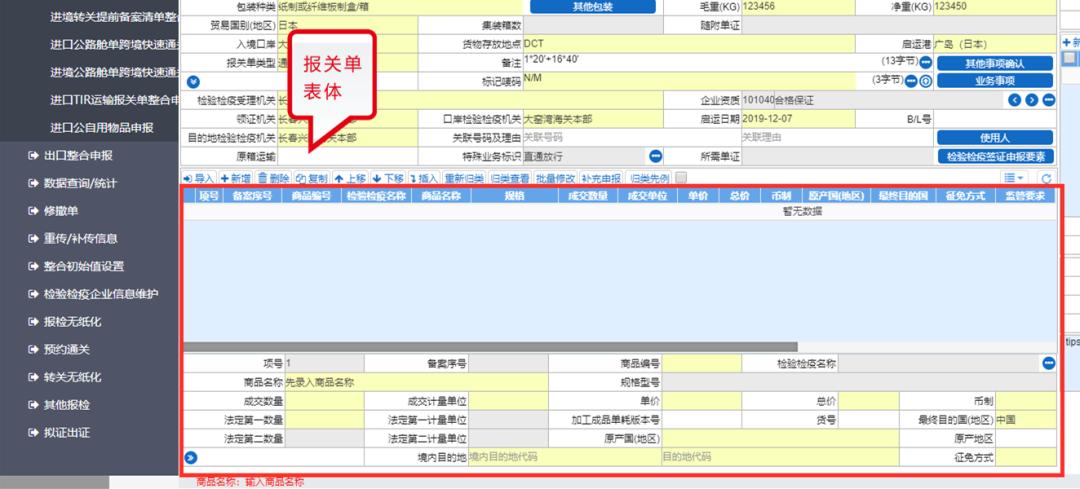Click the 使用人 button
The image size is (1080, 489).
tap(995, 138)
